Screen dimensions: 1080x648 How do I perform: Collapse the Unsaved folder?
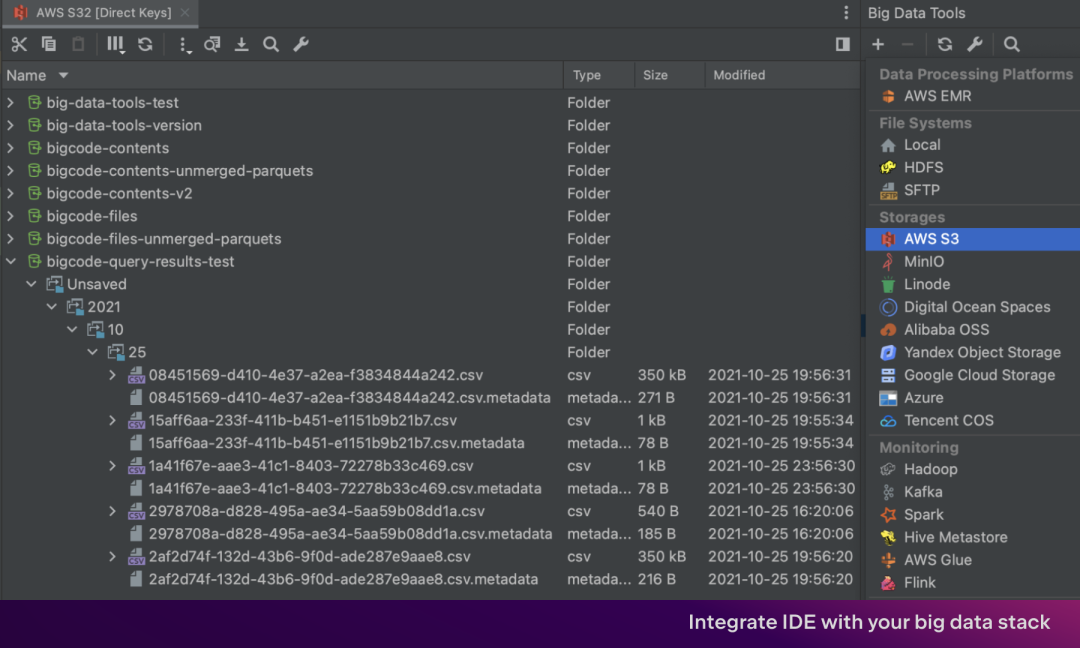[31, 284]
